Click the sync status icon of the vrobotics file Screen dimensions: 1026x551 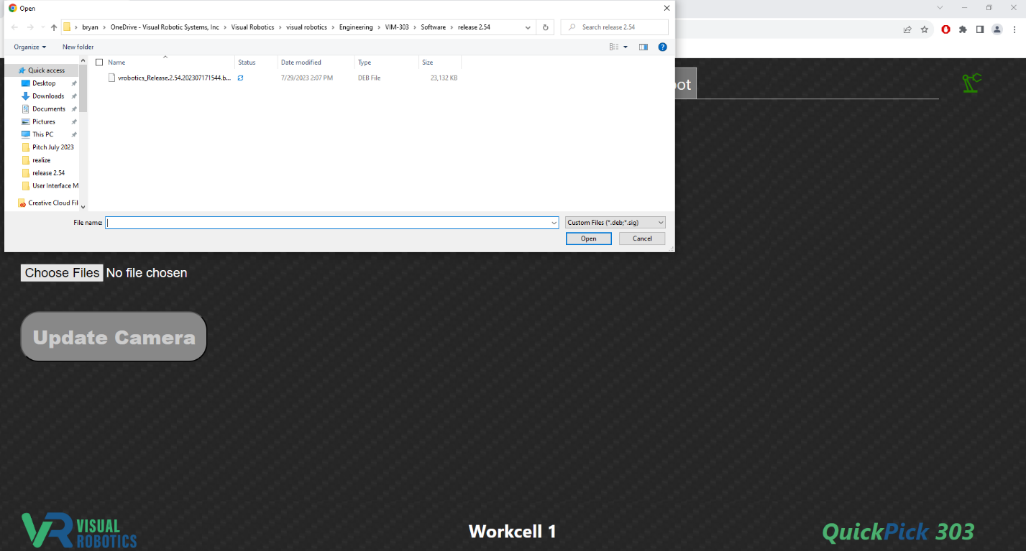[240, 78]
